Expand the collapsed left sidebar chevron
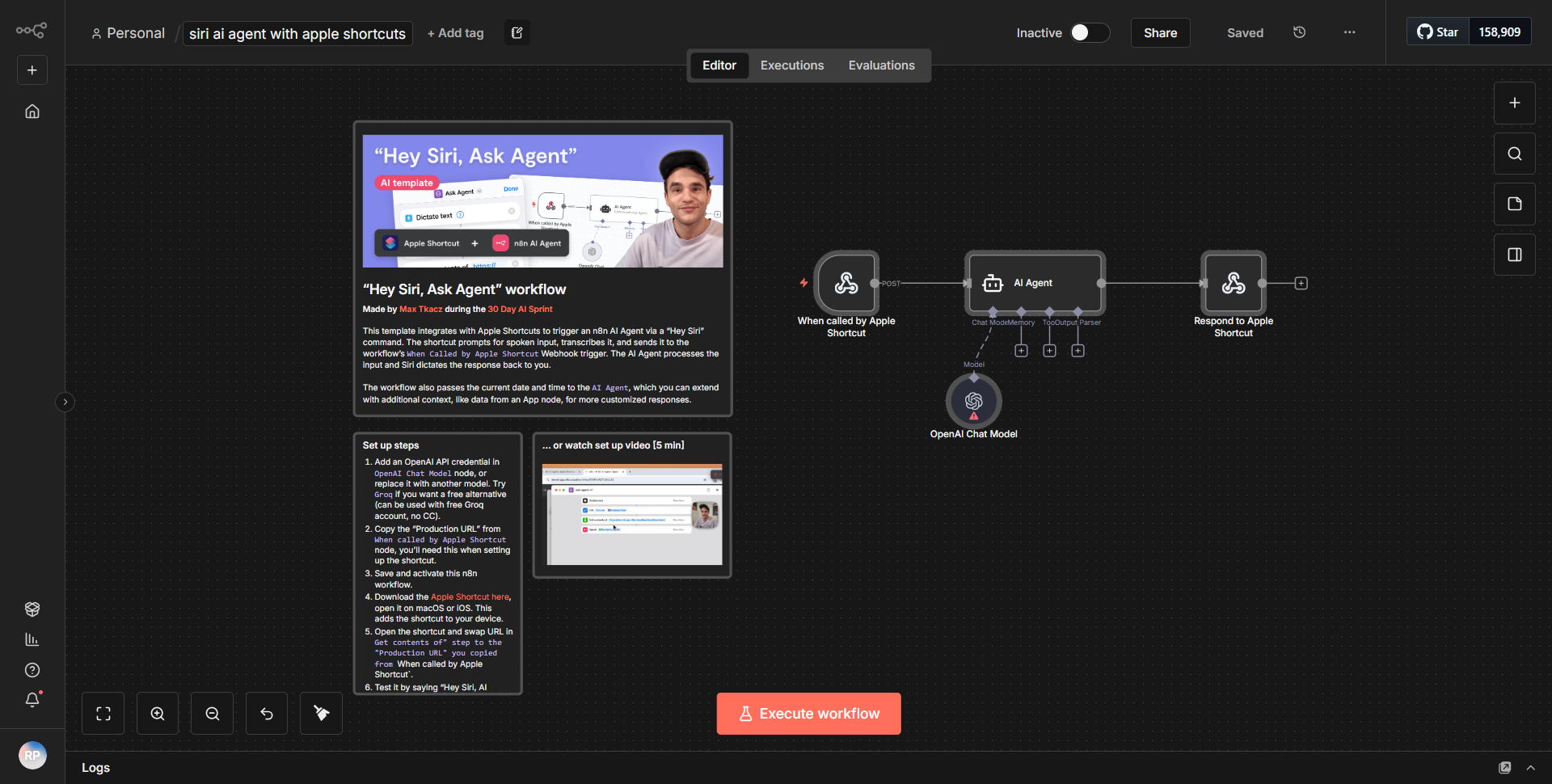The width and height of the screenshot is (1552, 784). pos(65,402)
